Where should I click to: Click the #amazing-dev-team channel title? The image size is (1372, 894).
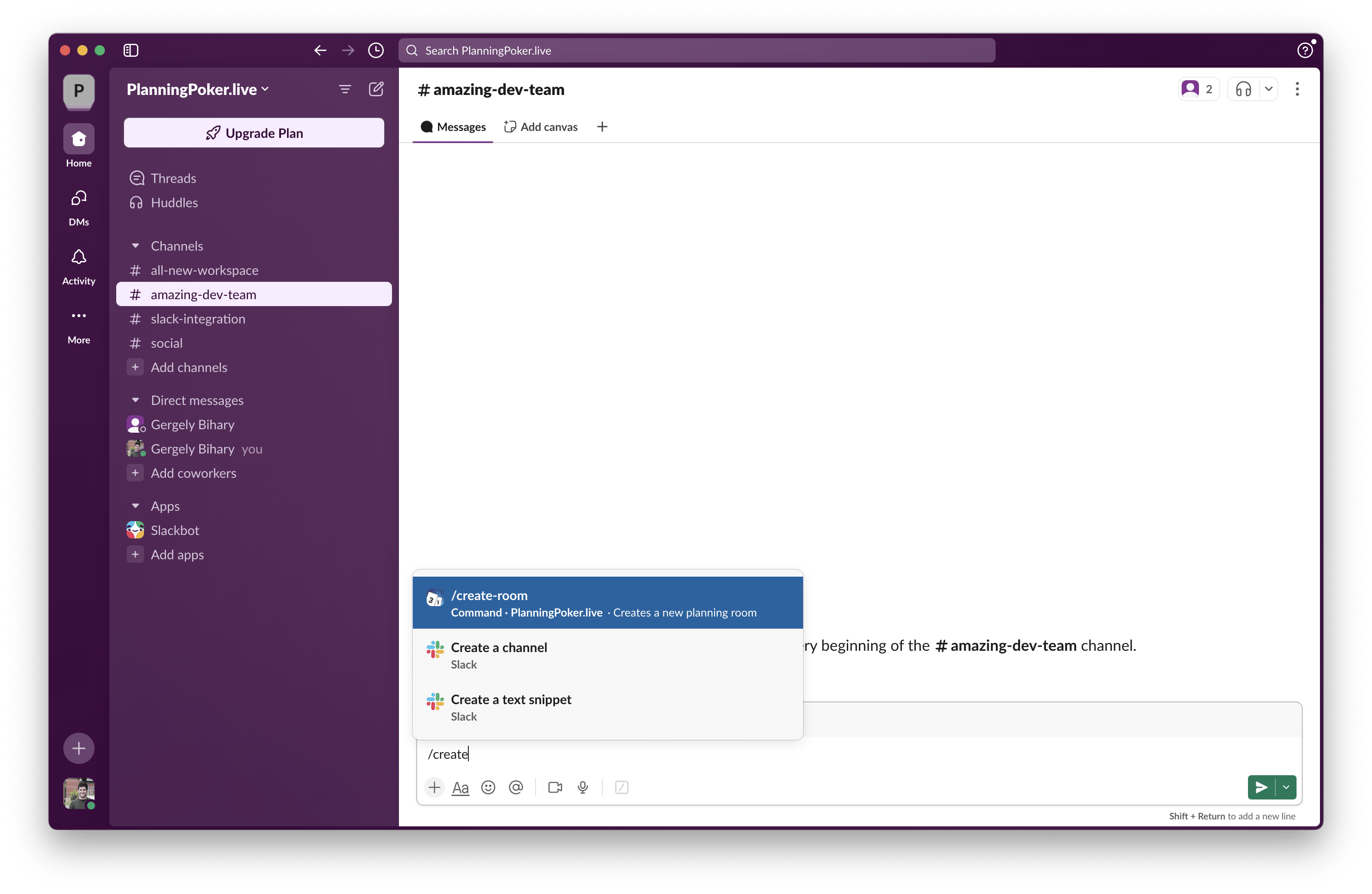(x=491, y=89)
